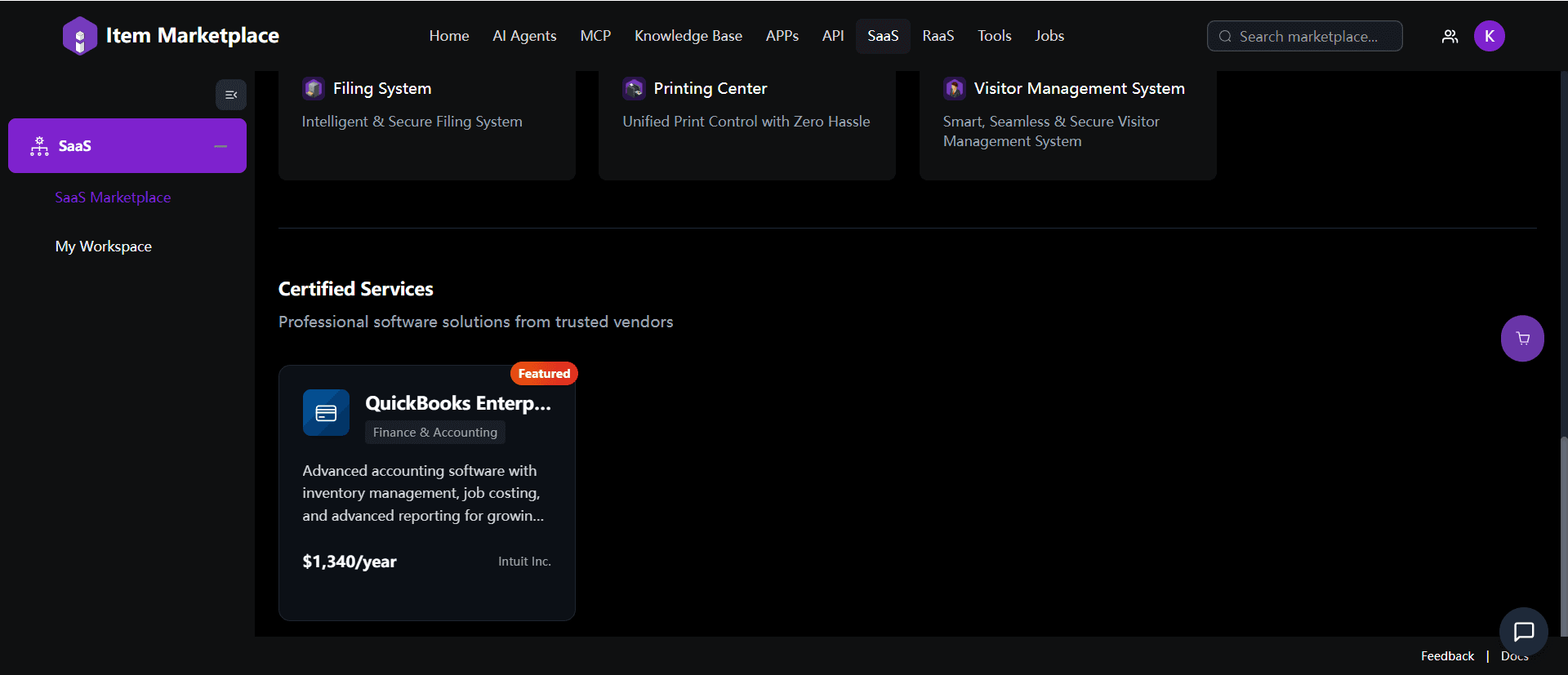Click the QuickBooks credit card icon
Viewport: 1568px width, 675px height.
326,413
